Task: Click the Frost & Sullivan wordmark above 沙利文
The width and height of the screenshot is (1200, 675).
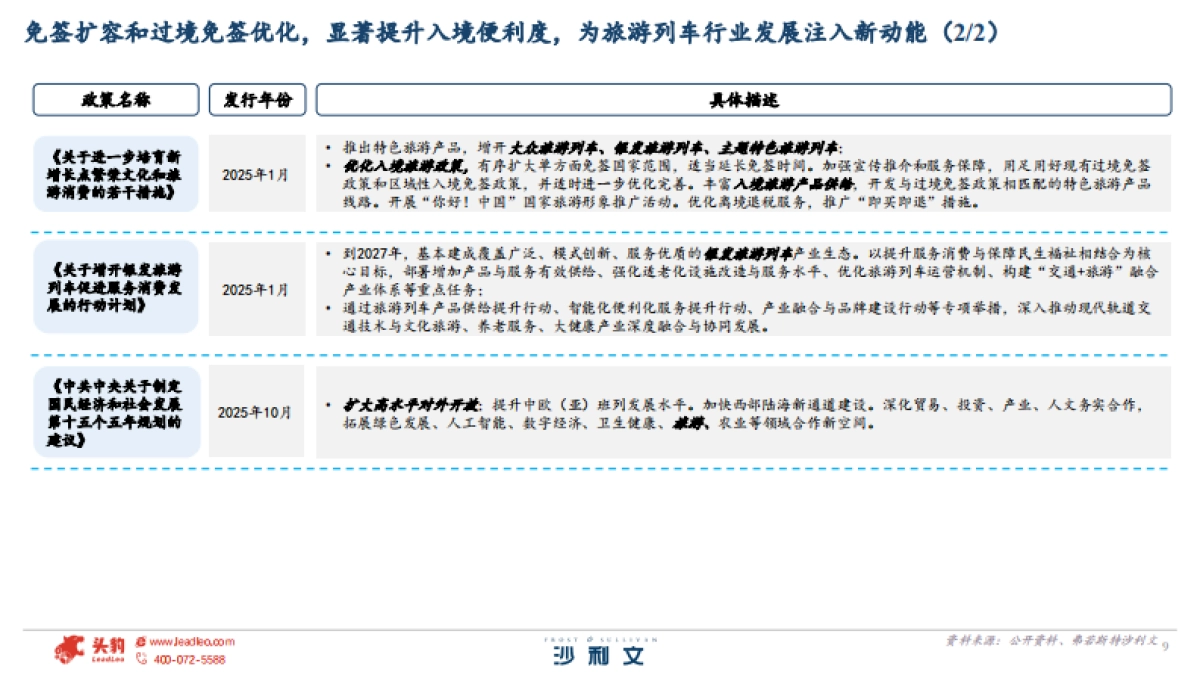Action: click(x=600, y=637)
